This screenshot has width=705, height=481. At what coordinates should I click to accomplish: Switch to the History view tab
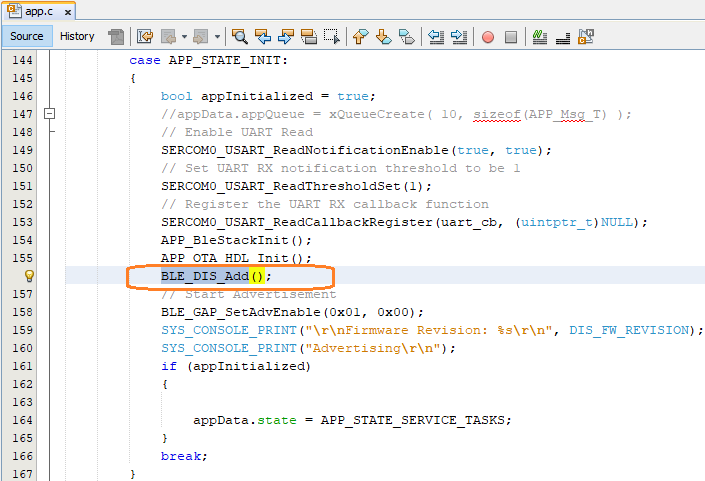click(77, 36)
